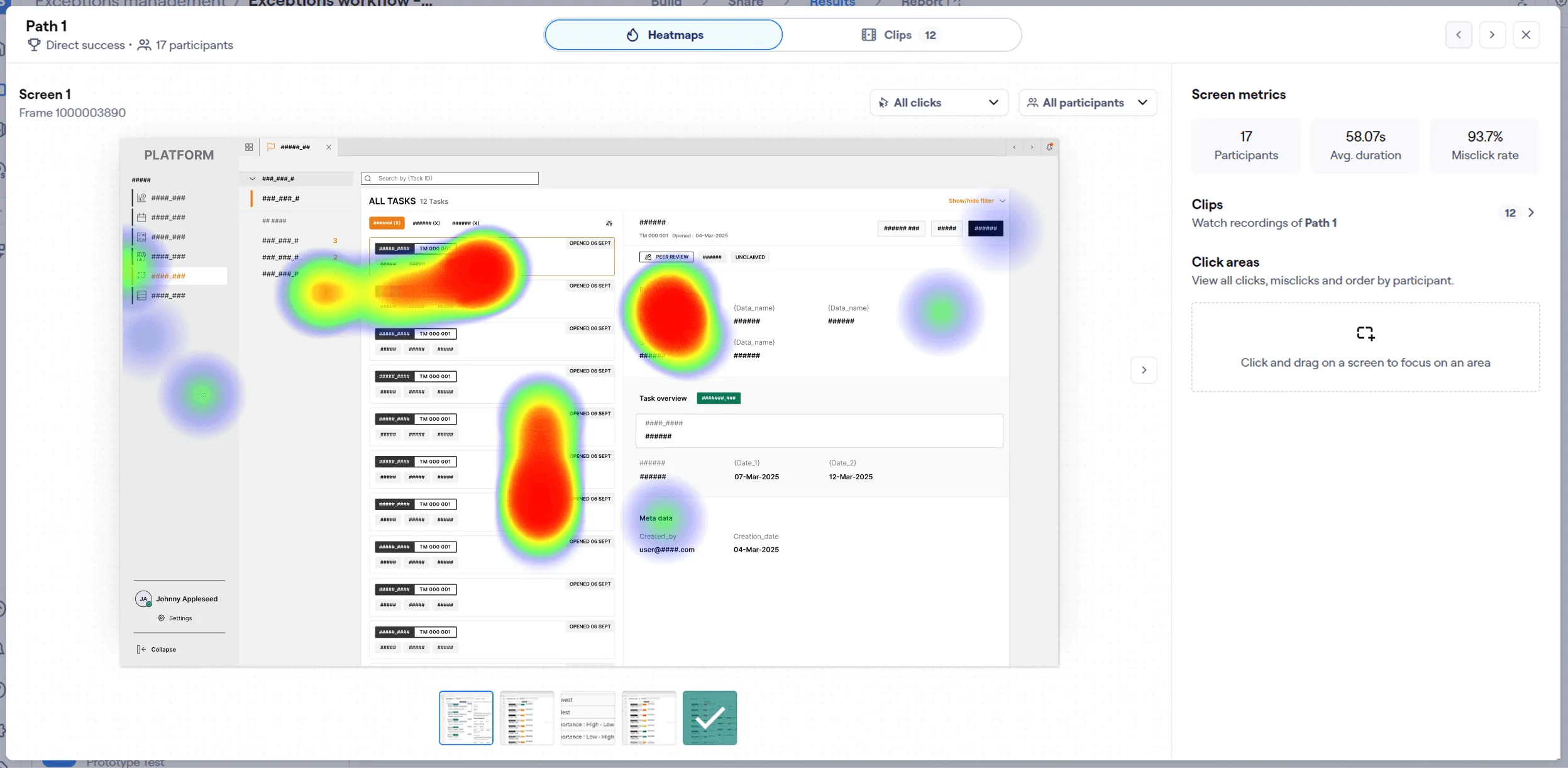Open filter sliders icon in All Tasks

[x=609, y=223]
